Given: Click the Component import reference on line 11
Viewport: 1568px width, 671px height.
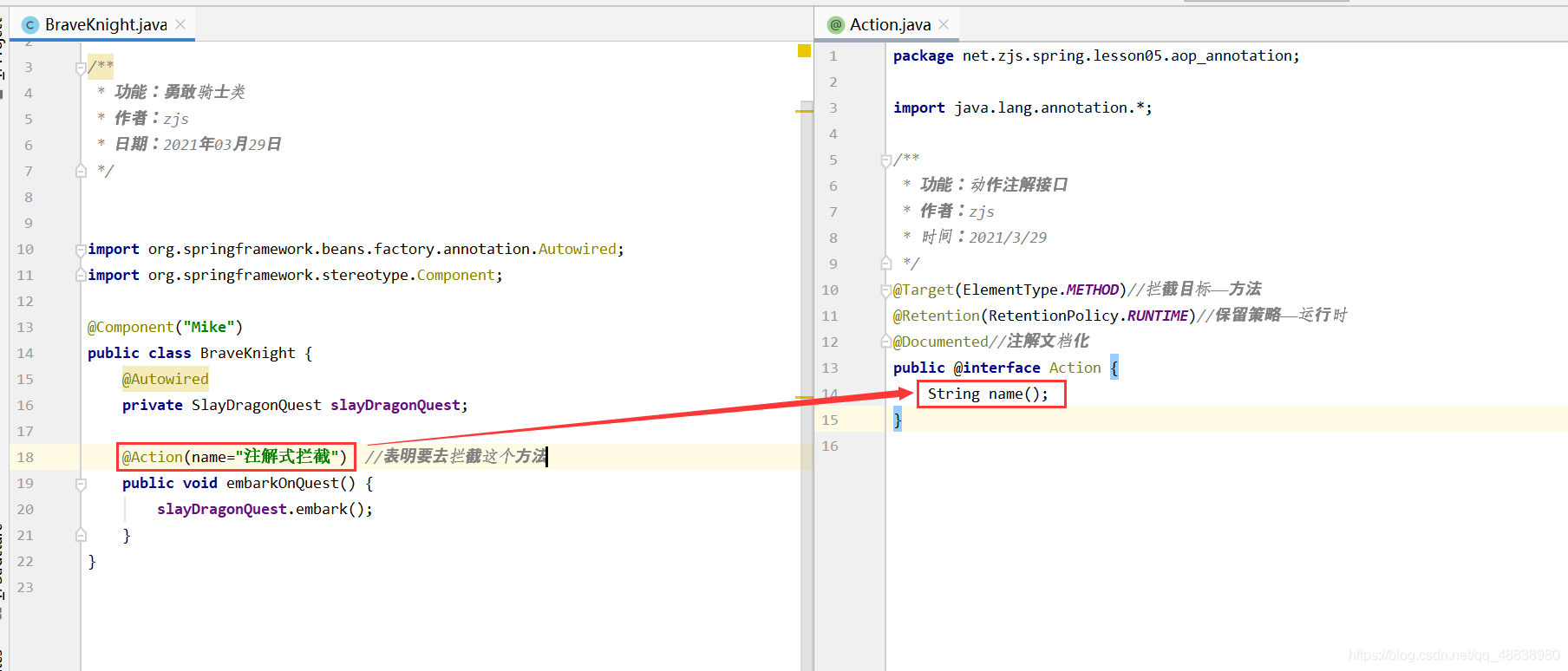Looking at the screenshot, I should 455,275.
